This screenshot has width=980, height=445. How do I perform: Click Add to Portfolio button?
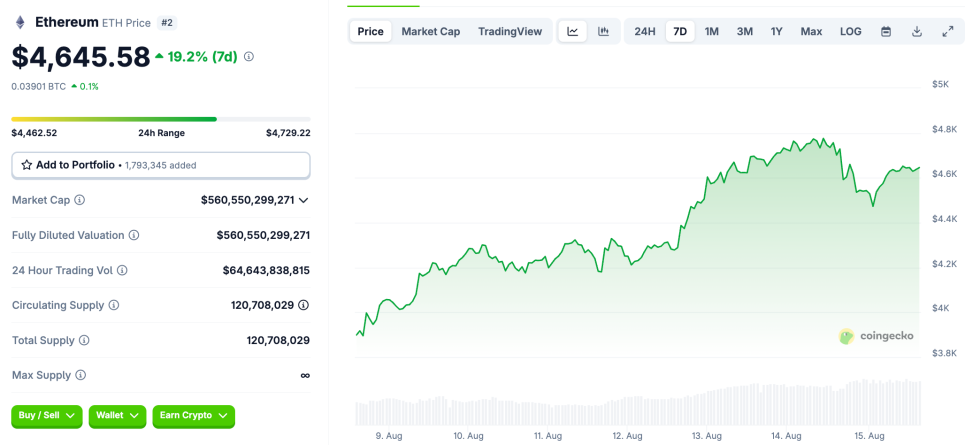tap(161, 165)
